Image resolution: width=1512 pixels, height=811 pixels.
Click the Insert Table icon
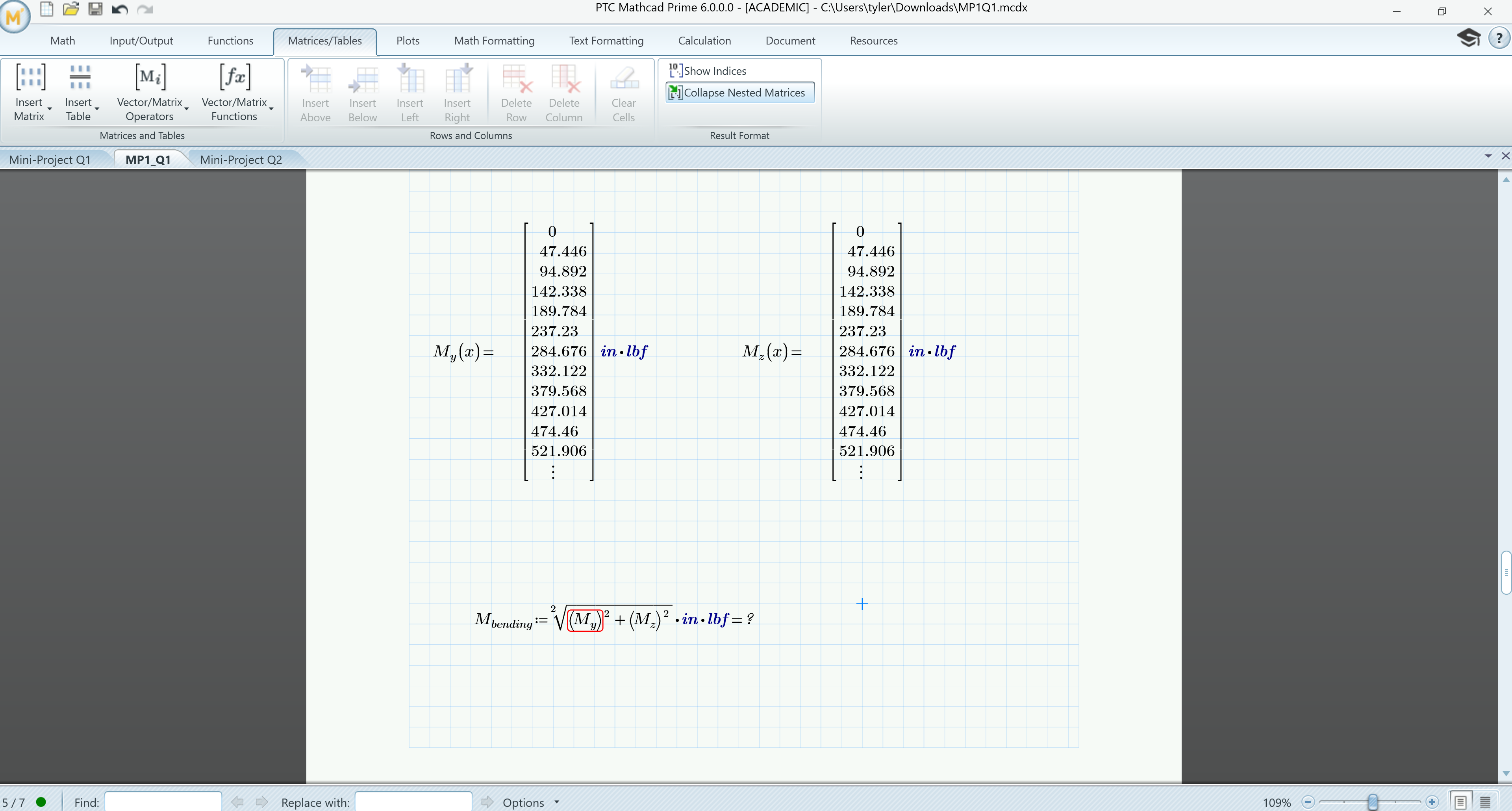[79, 78]
